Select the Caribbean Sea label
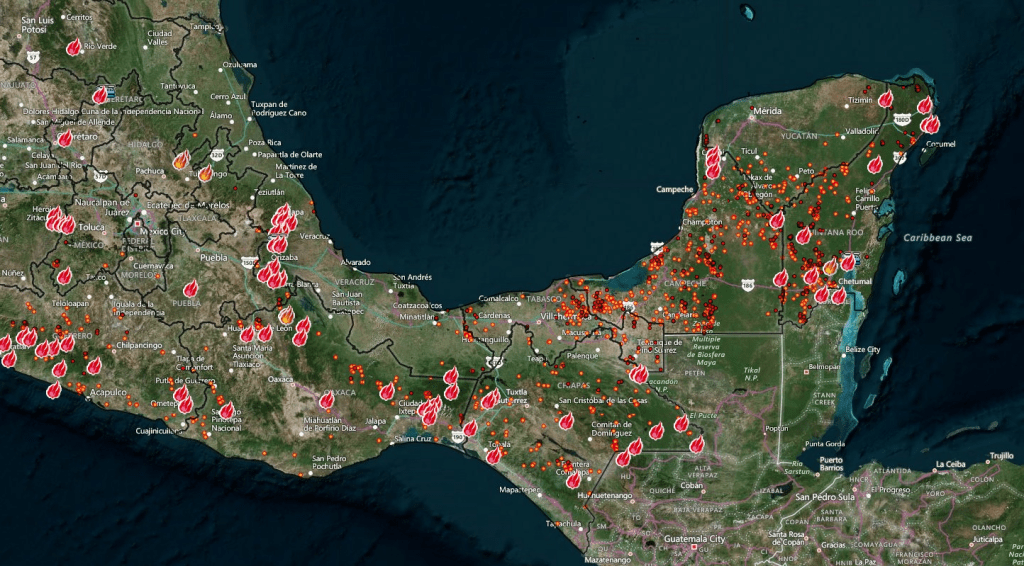 coord(937,238)
